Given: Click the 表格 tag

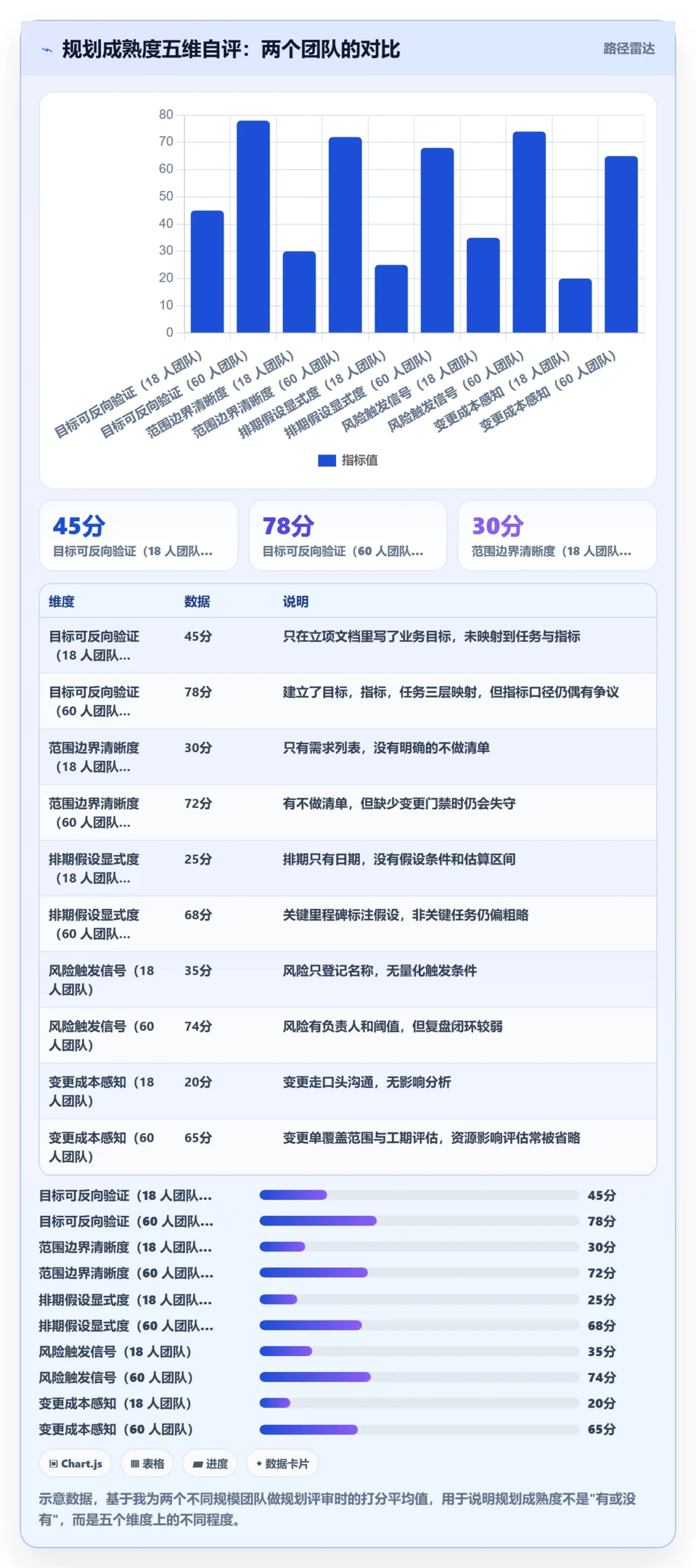Looking at the screenshot, I should 148,1463.
